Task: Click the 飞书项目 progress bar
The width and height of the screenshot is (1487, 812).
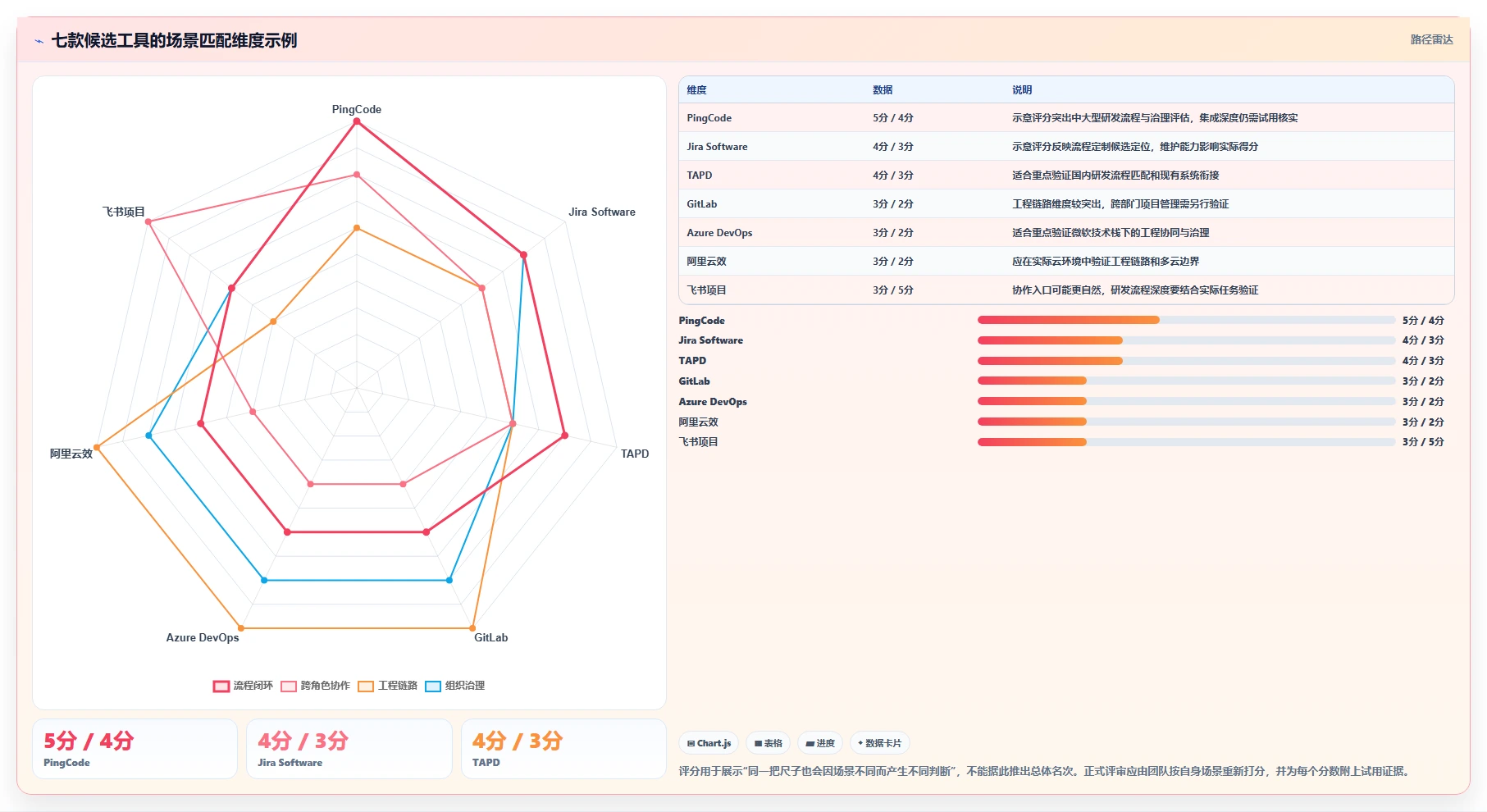Action: 1186,442
